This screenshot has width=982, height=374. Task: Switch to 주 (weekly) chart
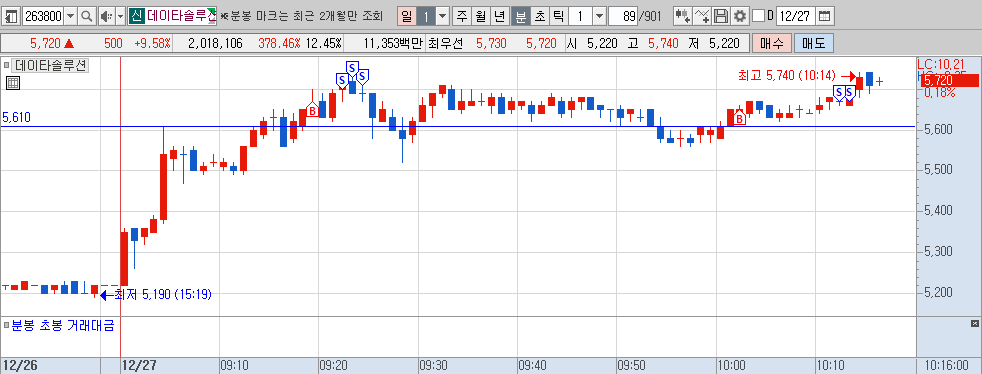point(462,16)
